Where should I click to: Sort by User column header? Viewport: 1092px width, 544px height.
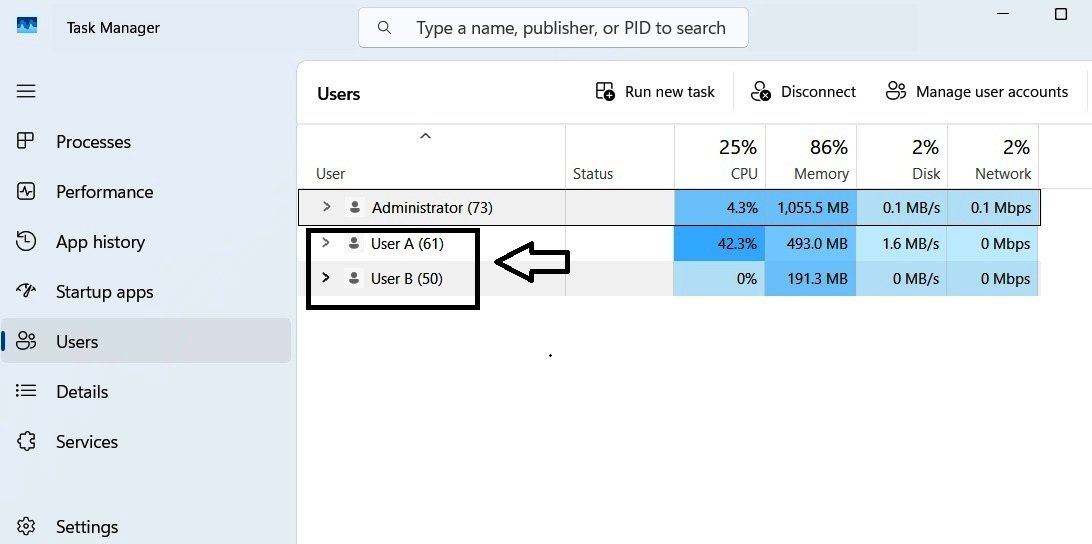[x=431, y=157]
